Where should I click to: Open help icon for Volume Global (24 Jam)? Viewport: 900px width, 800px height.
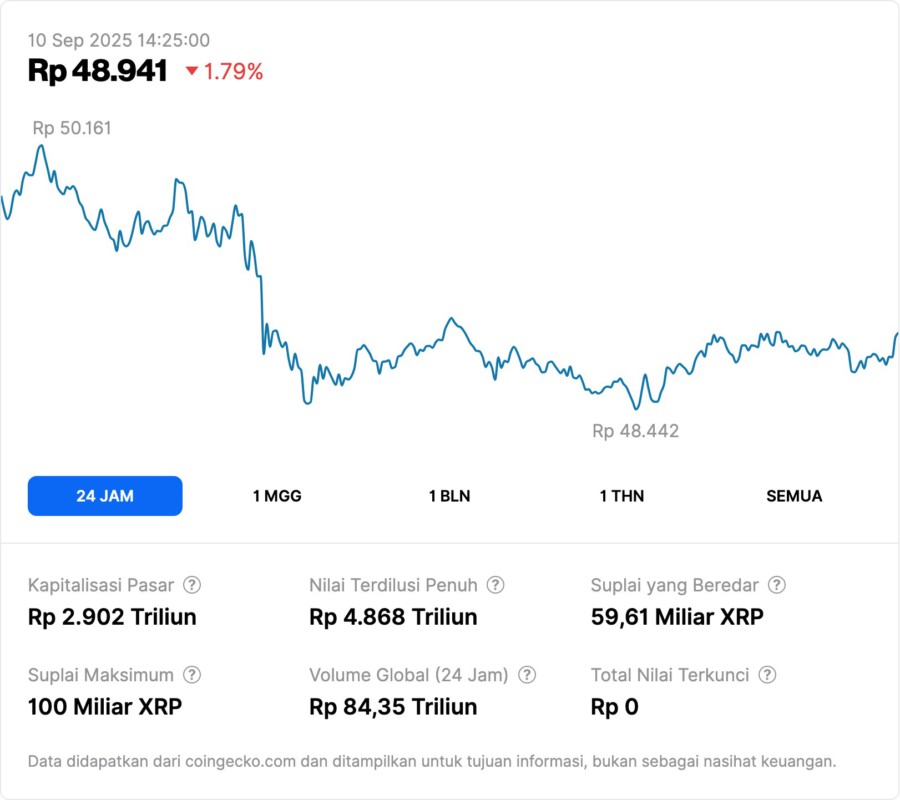click(x=527, y=675)
